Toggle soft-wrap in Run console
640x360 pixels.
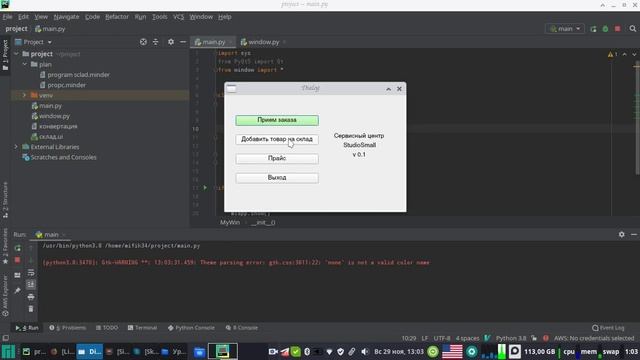[31, 273]
